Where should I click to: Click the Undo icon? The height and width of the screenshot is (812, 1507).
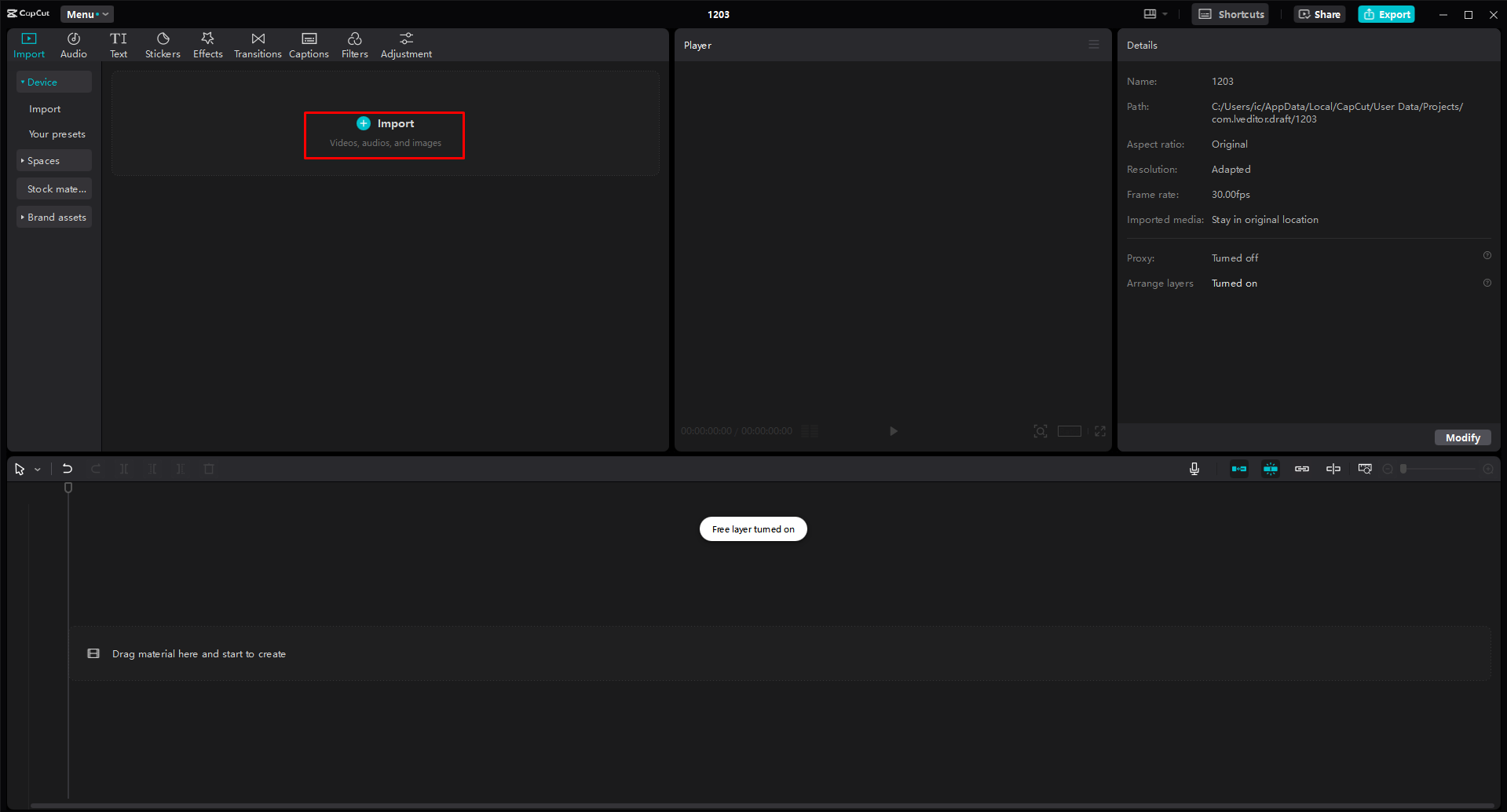[x=68, y=469]
